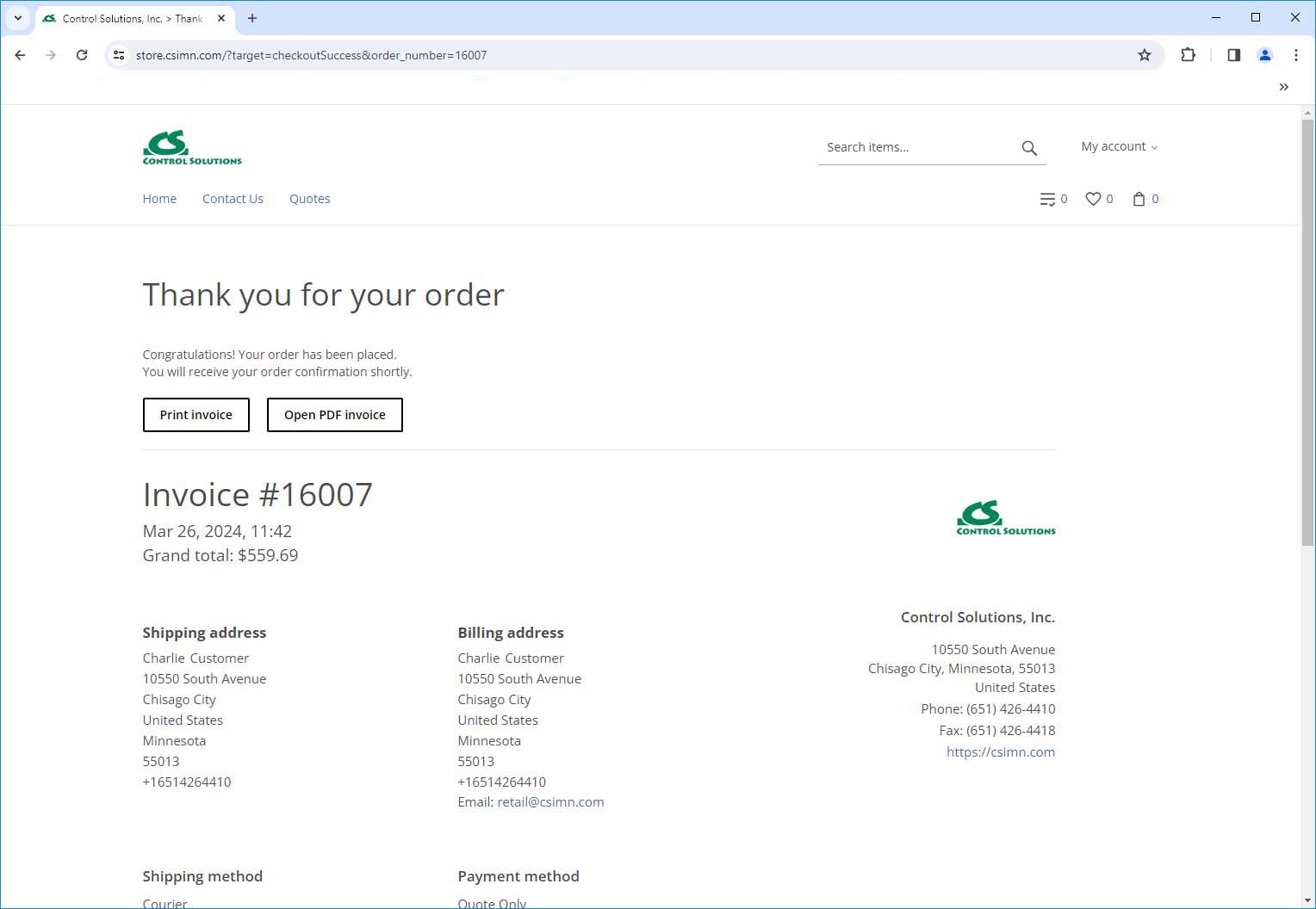Image resolution: width=1316 pixels, height=909 pixels.
Task: Expand the tab search dropdown arrow
Action: point(17,18)
